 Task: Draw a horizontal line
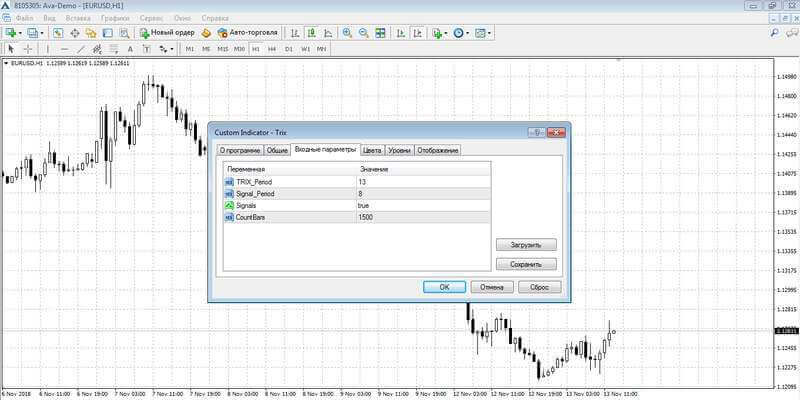point(64,49)
